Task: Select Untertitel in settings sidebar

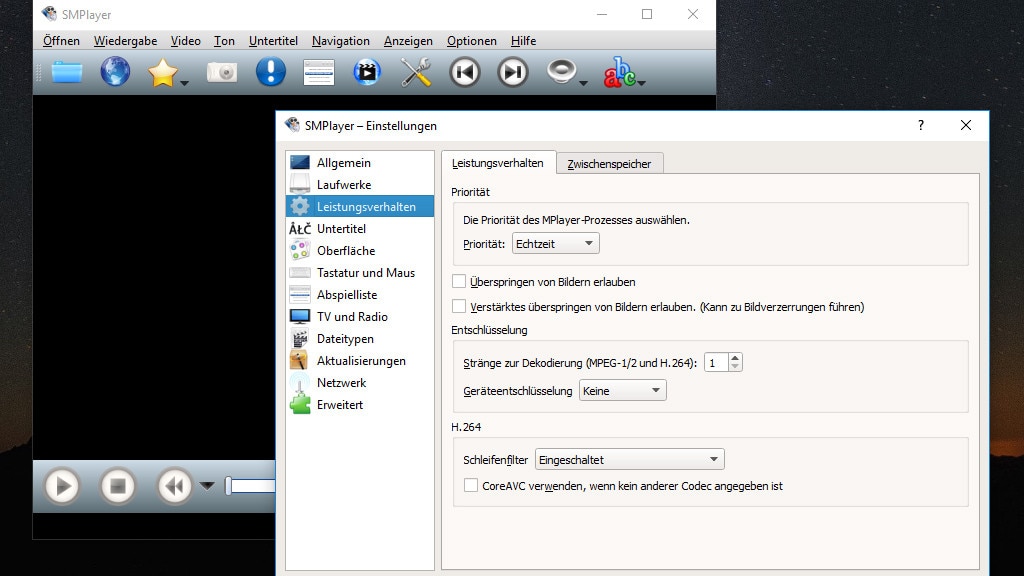Action: point(360,229)
